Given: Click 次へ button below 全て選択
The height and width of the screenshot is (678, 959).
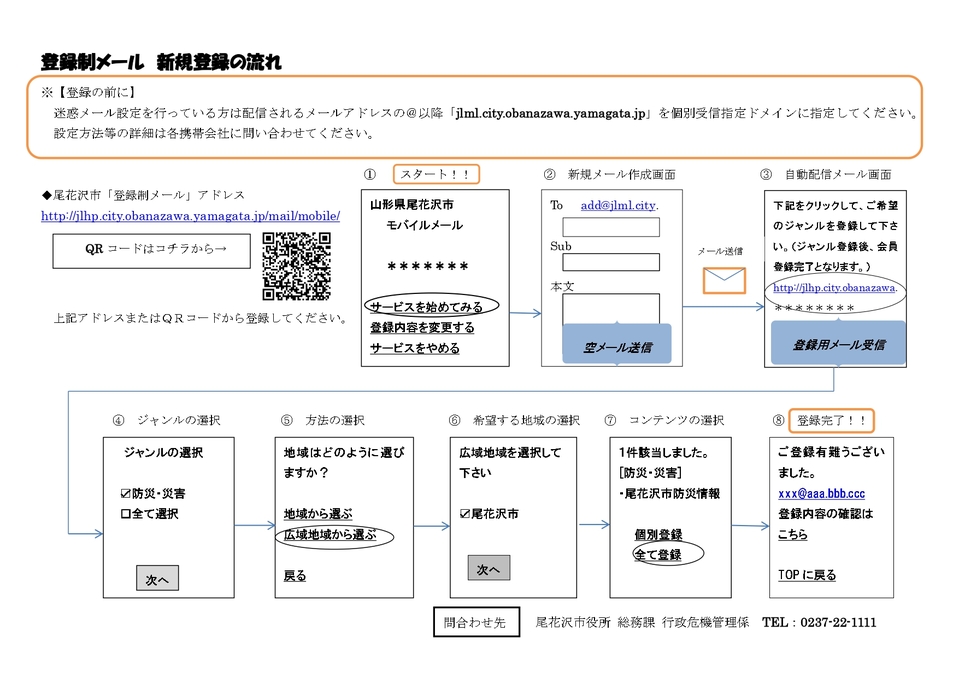Looking at the screenshot, I should [157, 578].
